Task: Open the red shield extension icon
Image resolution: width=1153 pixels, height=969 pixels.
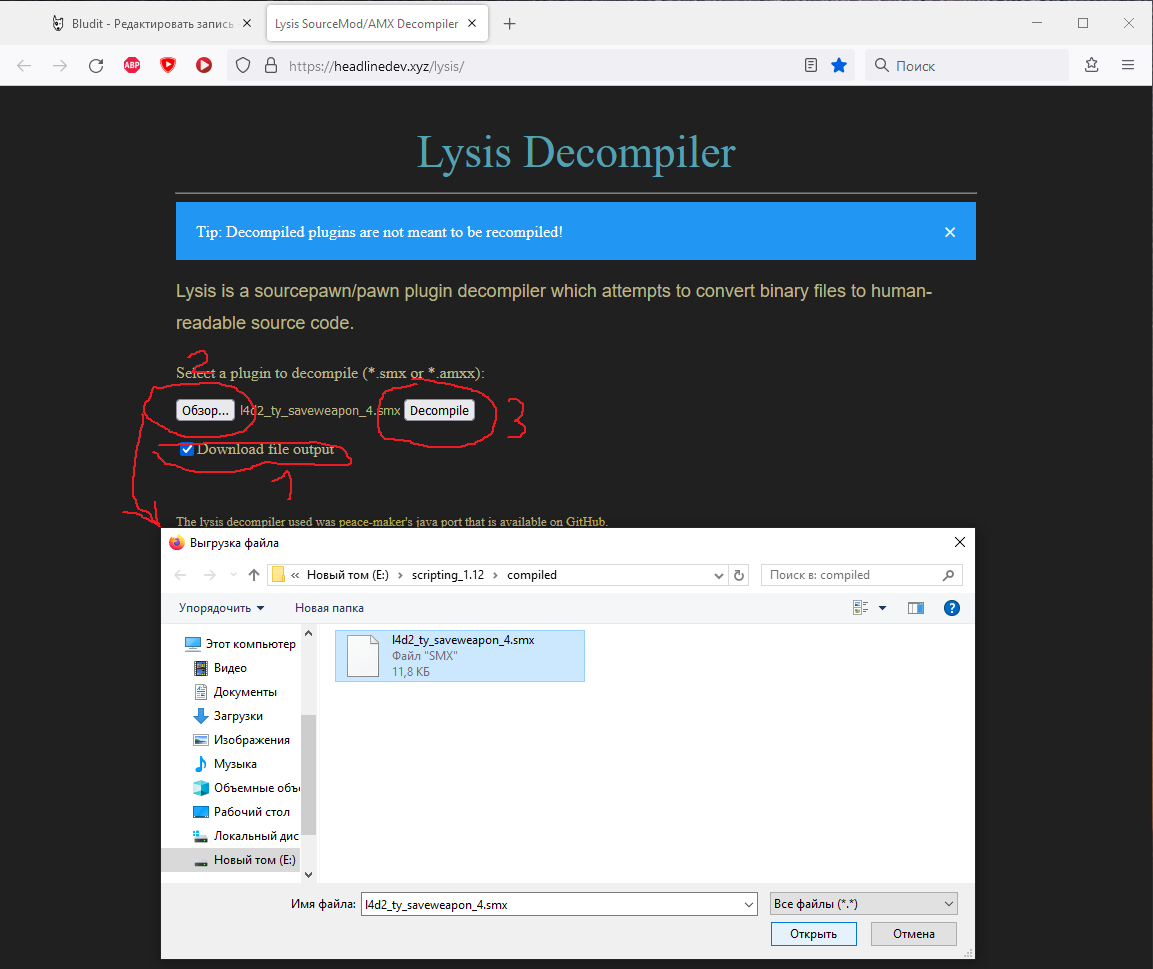Action: (168, 65)
